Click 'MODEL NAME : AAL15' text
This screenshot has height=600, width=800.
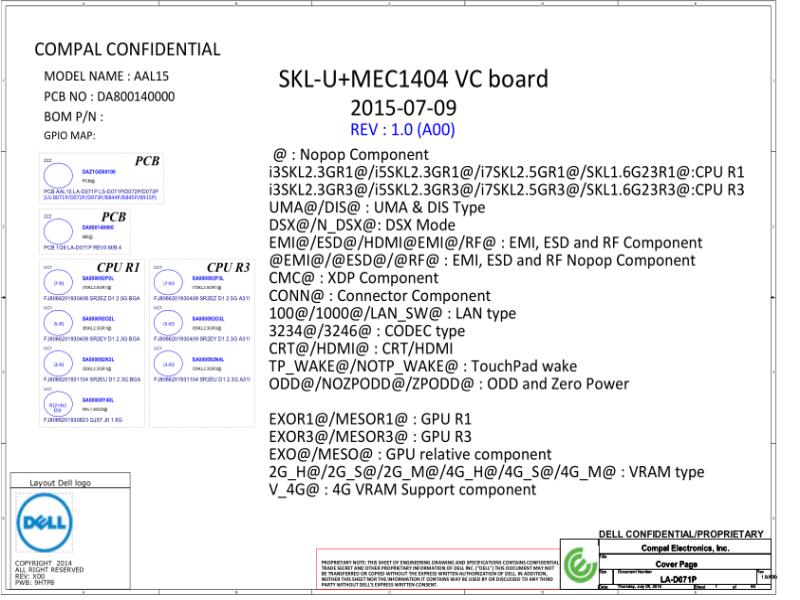click(106, 77)
